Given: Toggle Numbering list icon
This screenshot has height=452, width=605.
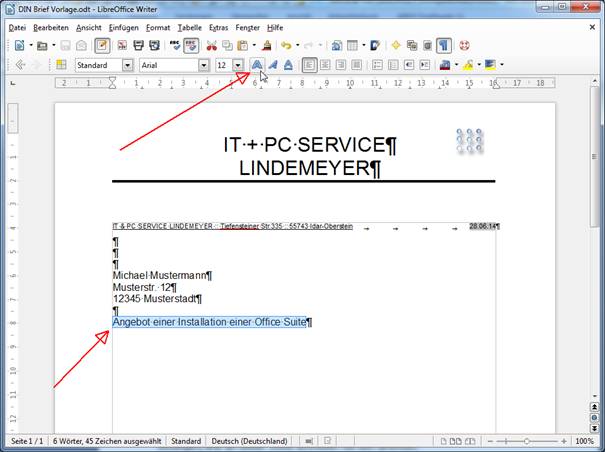Looking at the screenshot, I should coord(377,65).
